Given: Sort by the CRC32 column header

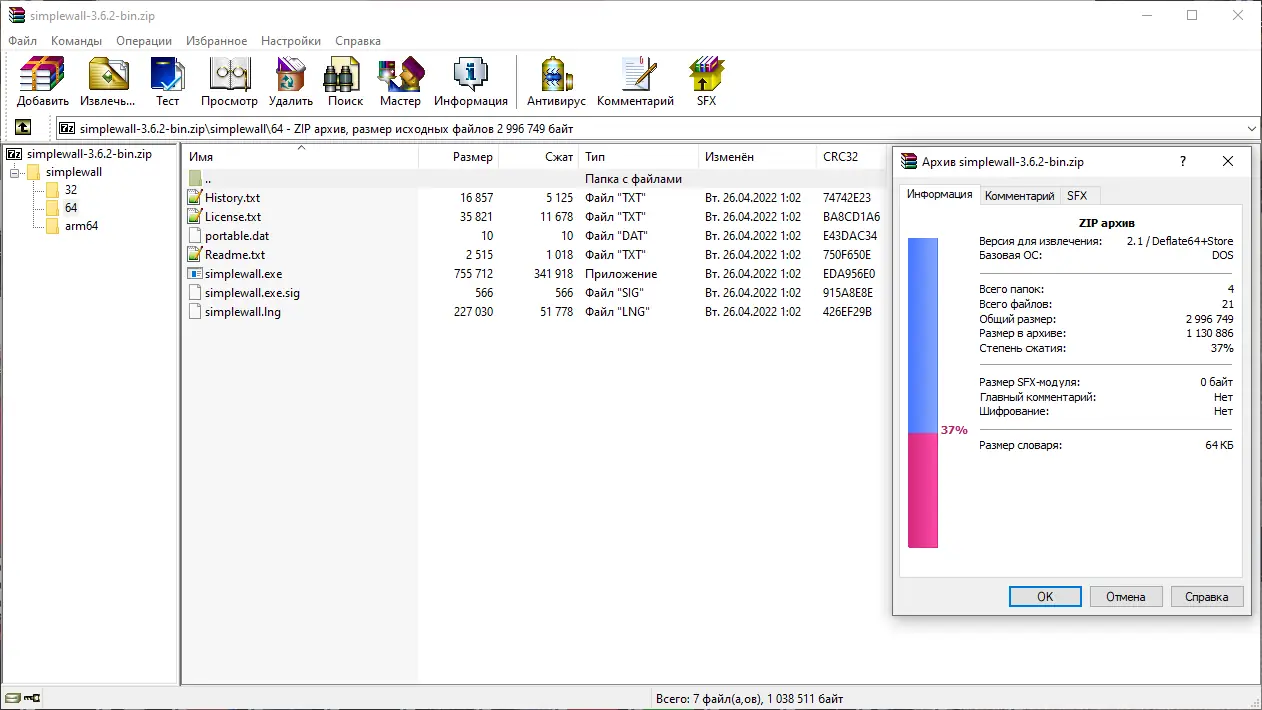Looking at the screenshot, I should click(x=852, y=157).
